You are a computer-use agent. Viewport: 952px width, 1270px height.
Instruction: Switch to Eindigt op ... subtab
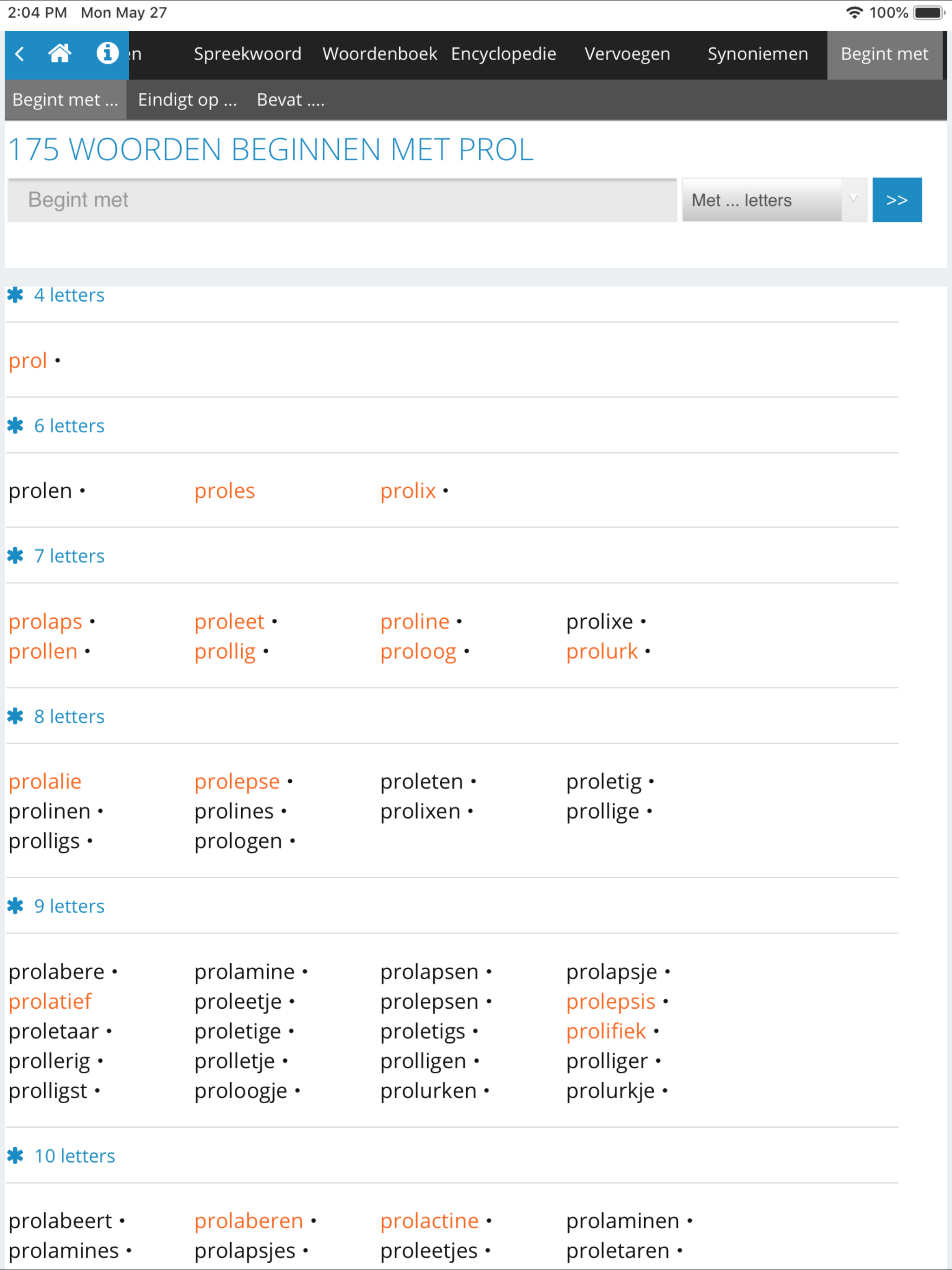click(x=187, y=100)
